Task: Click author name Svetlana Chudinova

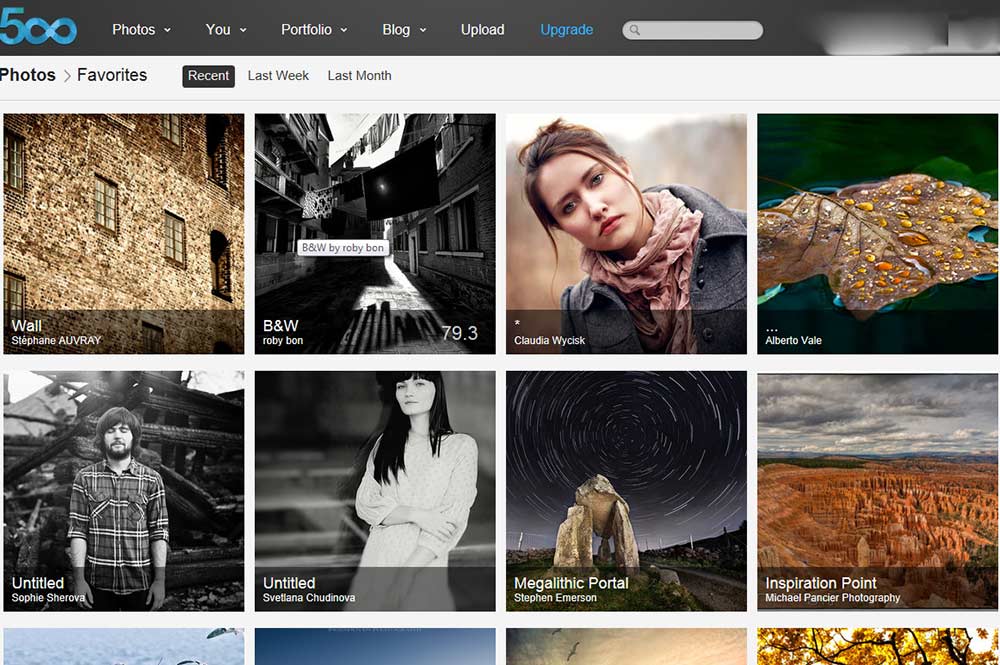Action: pos(309,598)
